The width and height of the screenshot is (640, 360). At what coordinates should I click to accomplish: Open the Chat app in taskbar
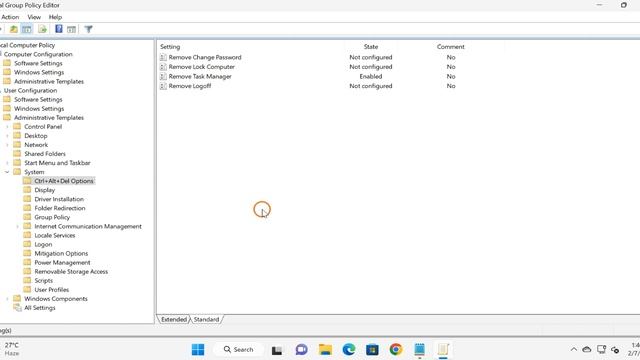coord(301,349)
